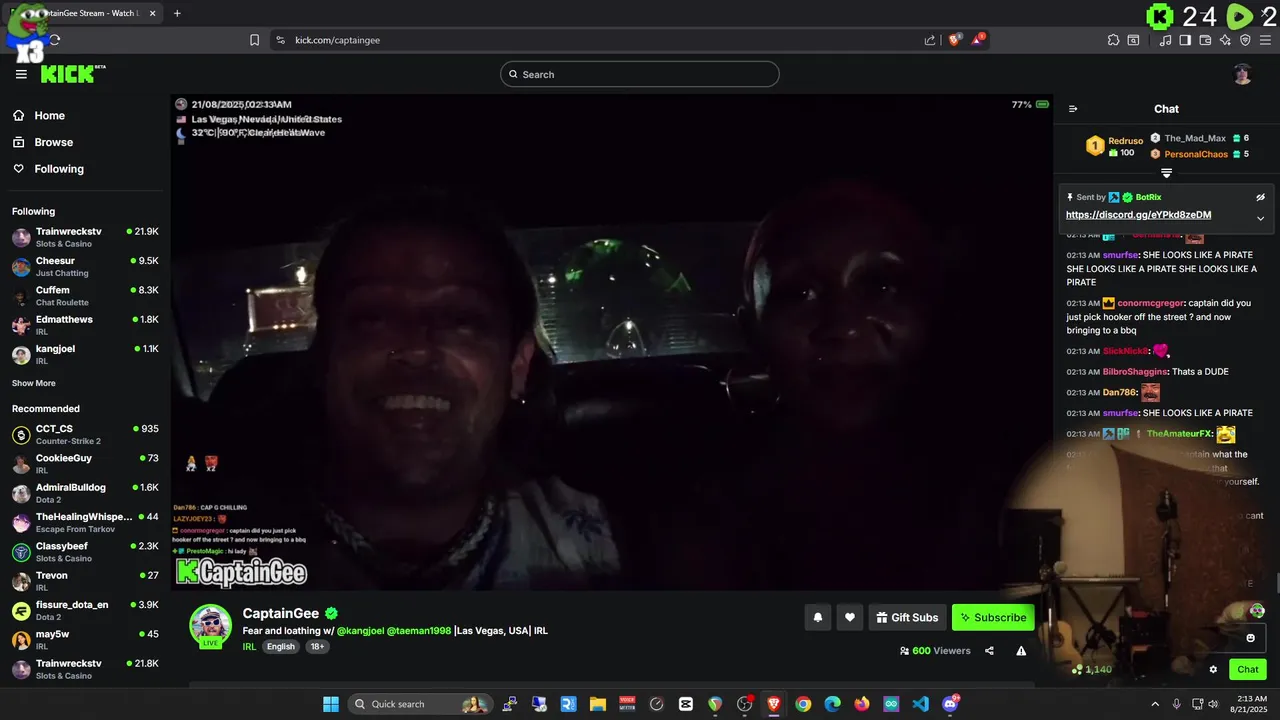The image size is (1280, 720).
Task: Open the Brave Shields lion icon
Action: (x=955, y=40)
